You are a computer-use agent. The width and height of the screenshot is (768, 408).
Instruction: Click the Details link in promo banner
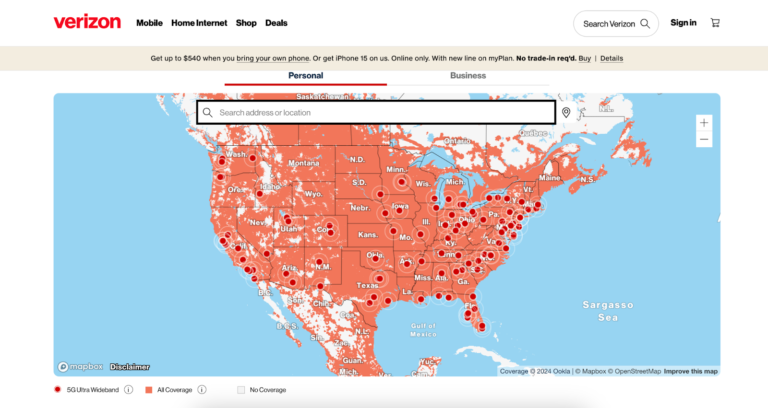click(611, 58)
